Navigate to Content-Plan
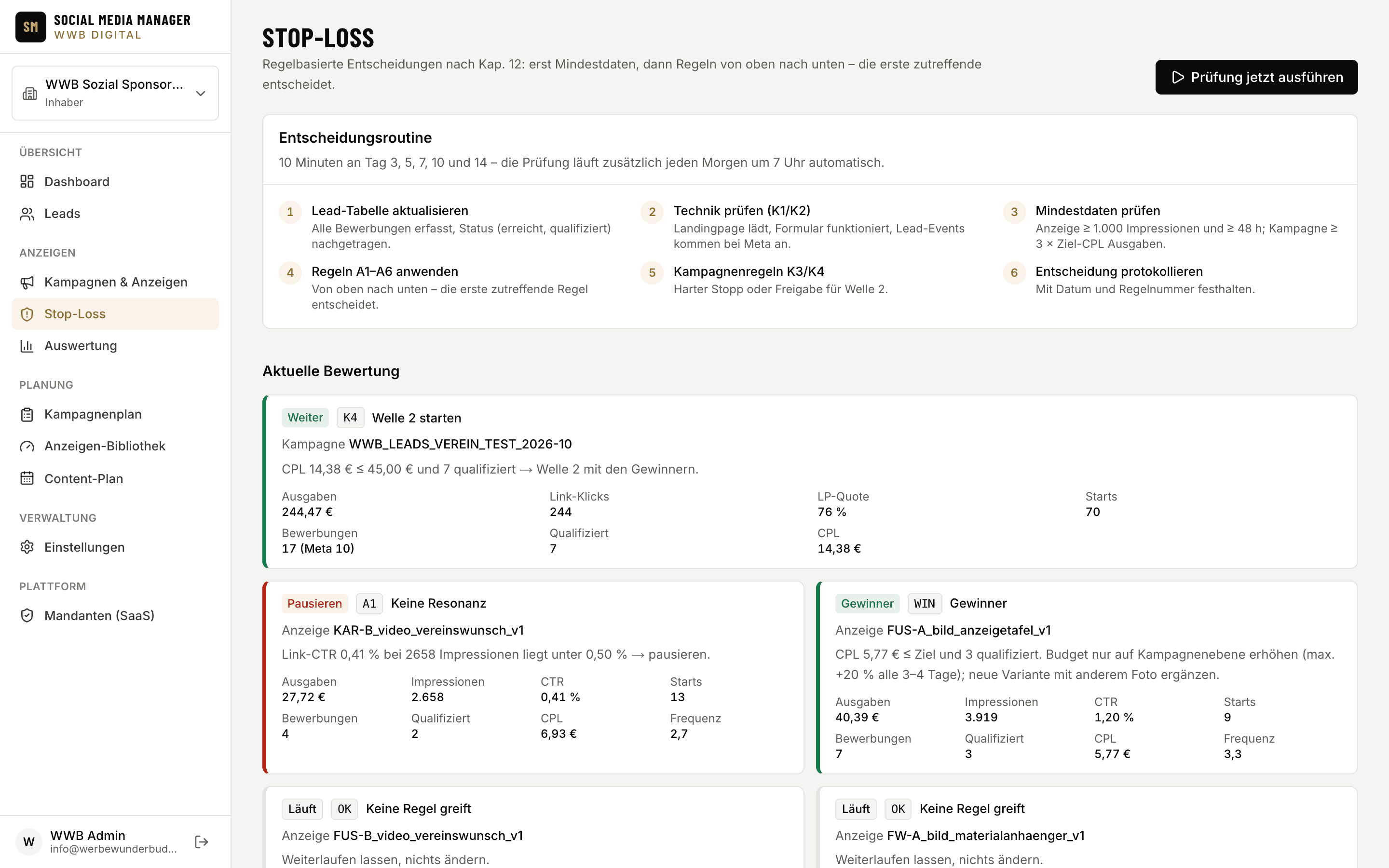Viewport: 1389px width, 868px height. 115,478
